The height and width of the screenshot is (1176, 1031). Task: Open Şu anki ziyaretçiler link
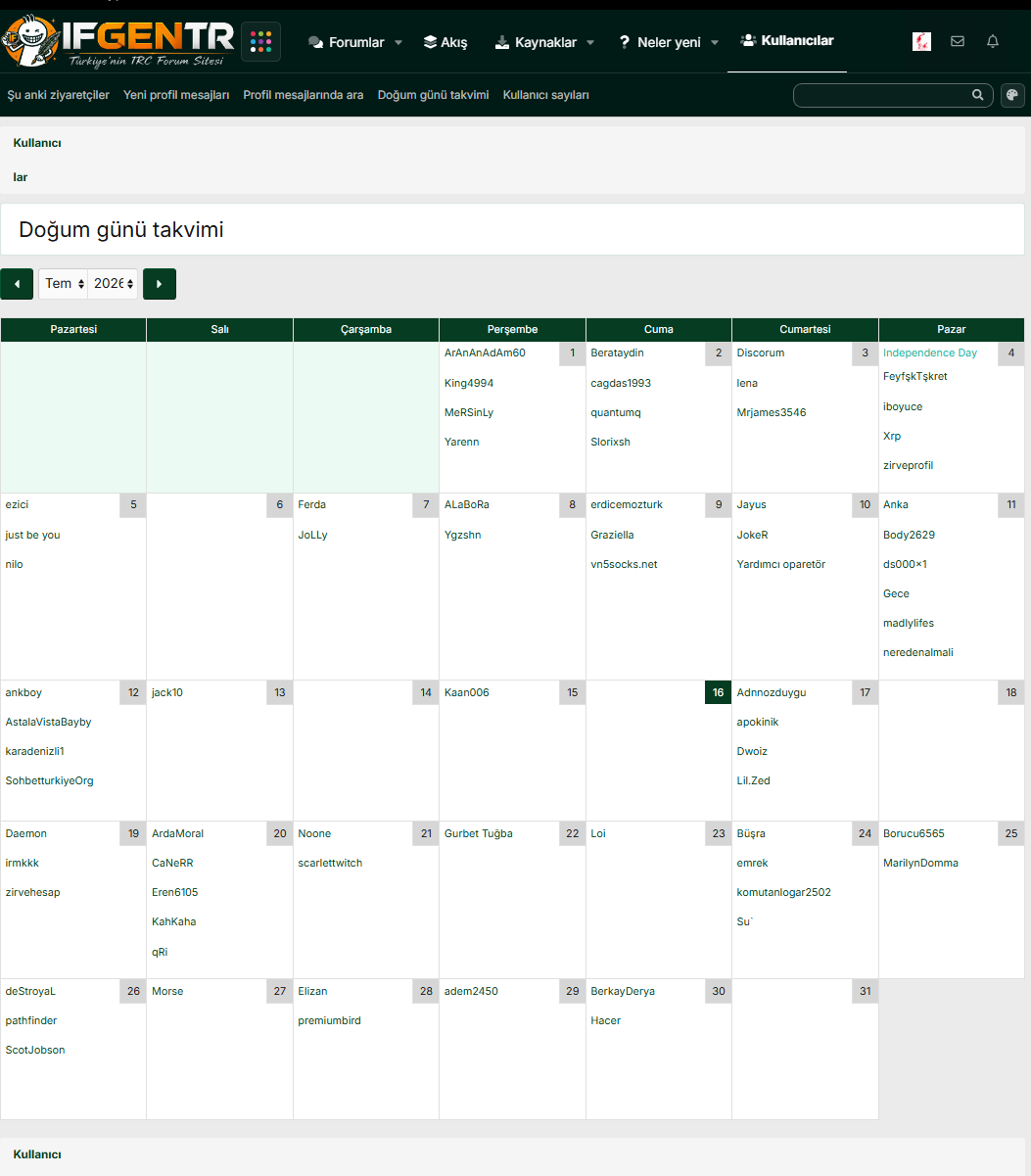59,95
